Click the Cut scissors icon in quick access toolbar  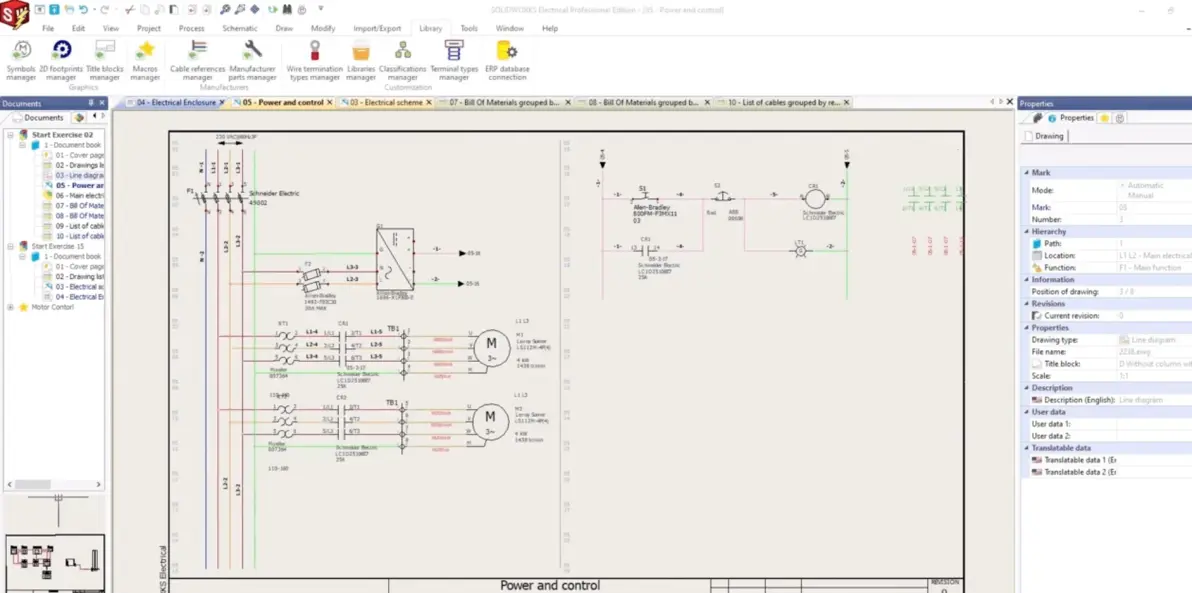click(129, 10)
